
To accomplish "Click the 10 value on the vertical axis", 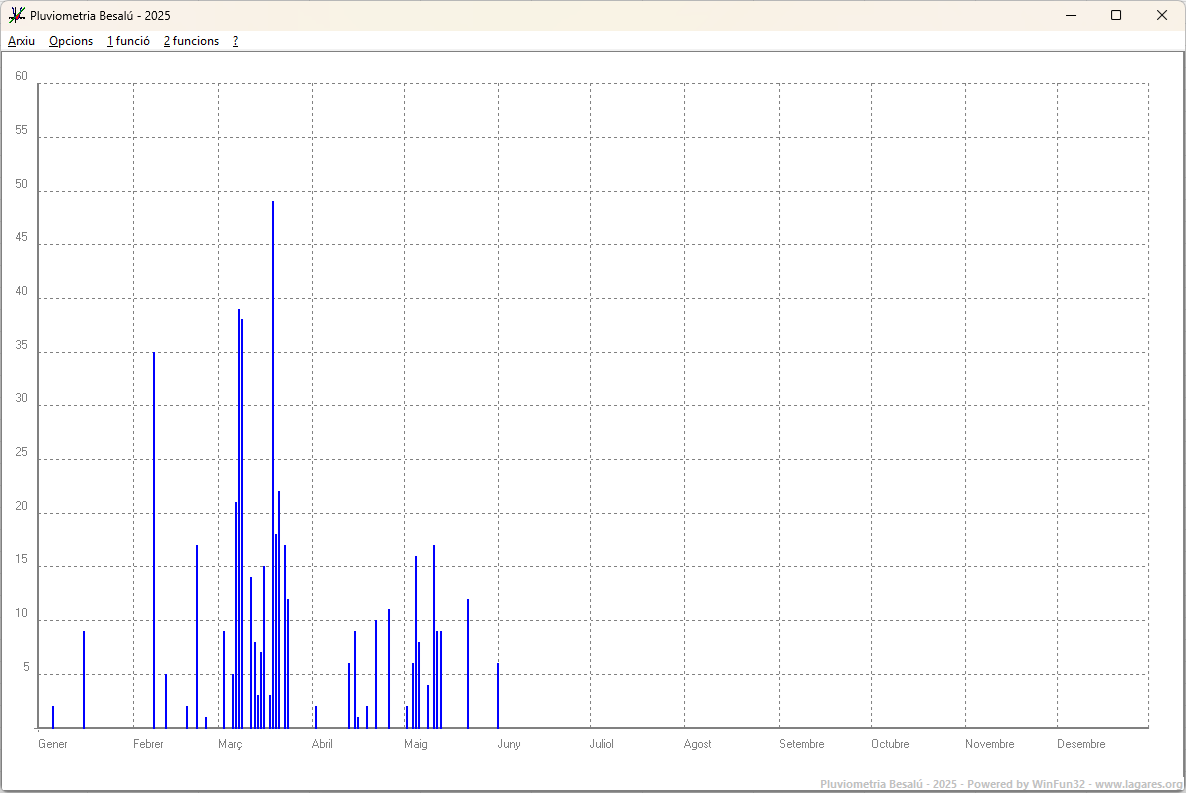I will [21, 613].
